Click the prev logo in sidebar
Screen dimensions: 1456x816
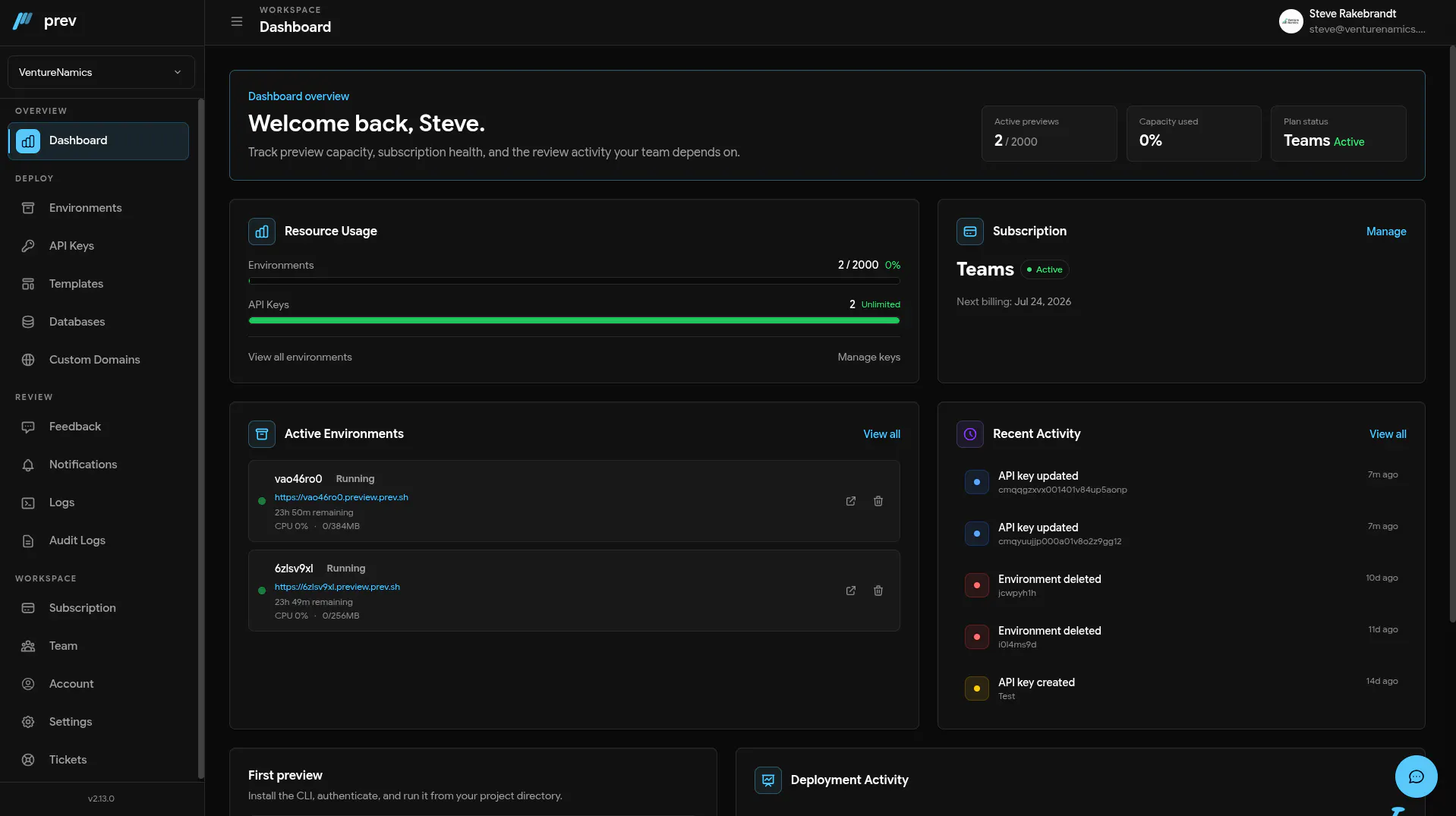(45, 21)
